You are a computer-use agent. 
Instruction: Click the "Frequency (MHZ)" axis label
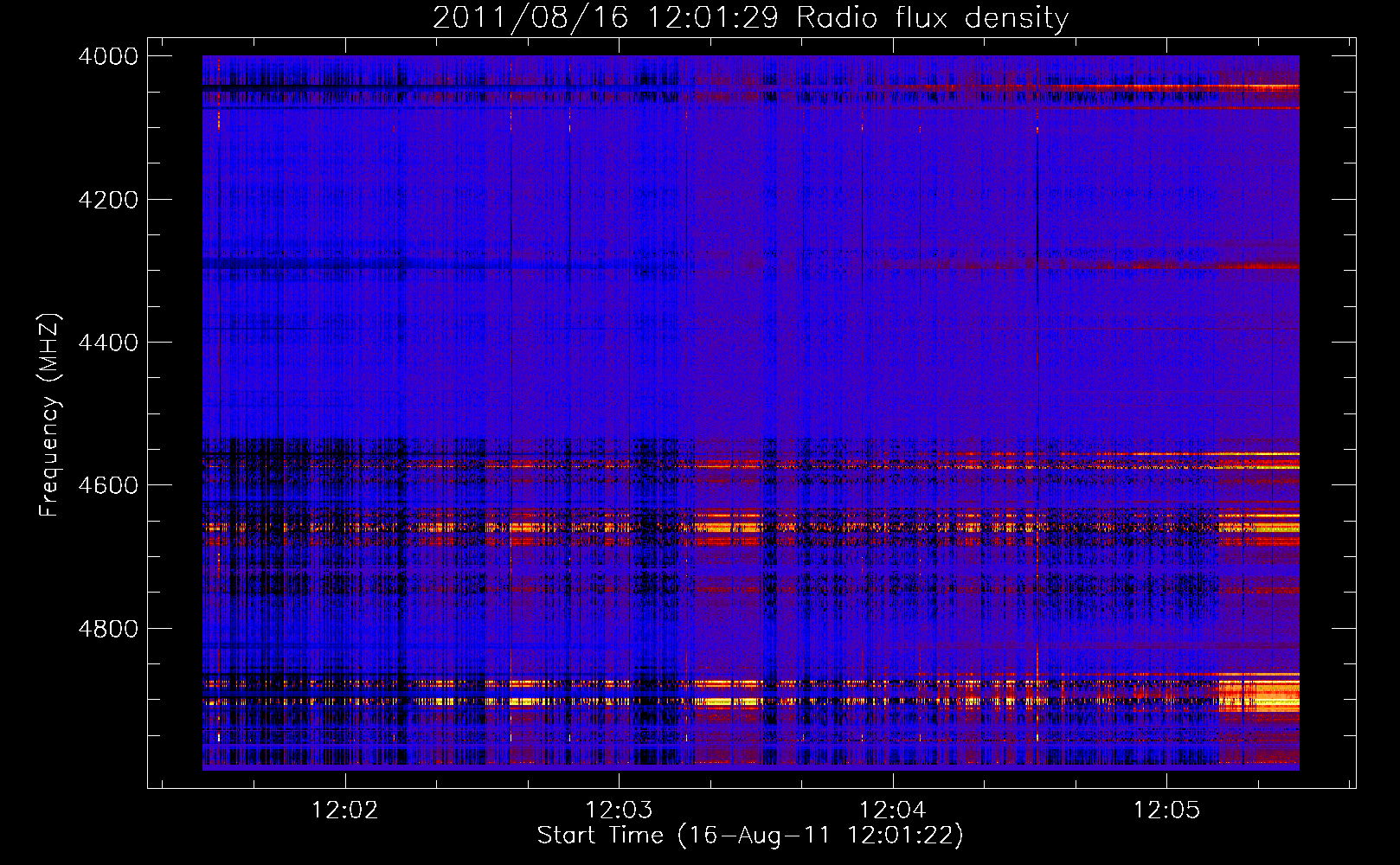tap(49, 415)
